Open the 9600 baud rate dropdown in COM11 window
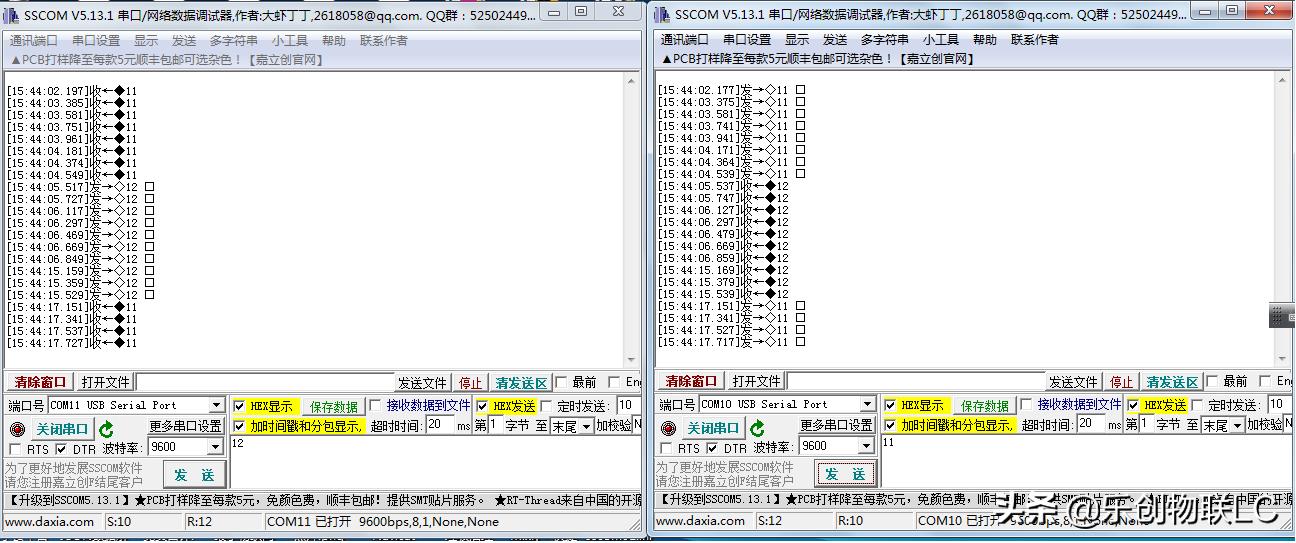 point(213,447)
